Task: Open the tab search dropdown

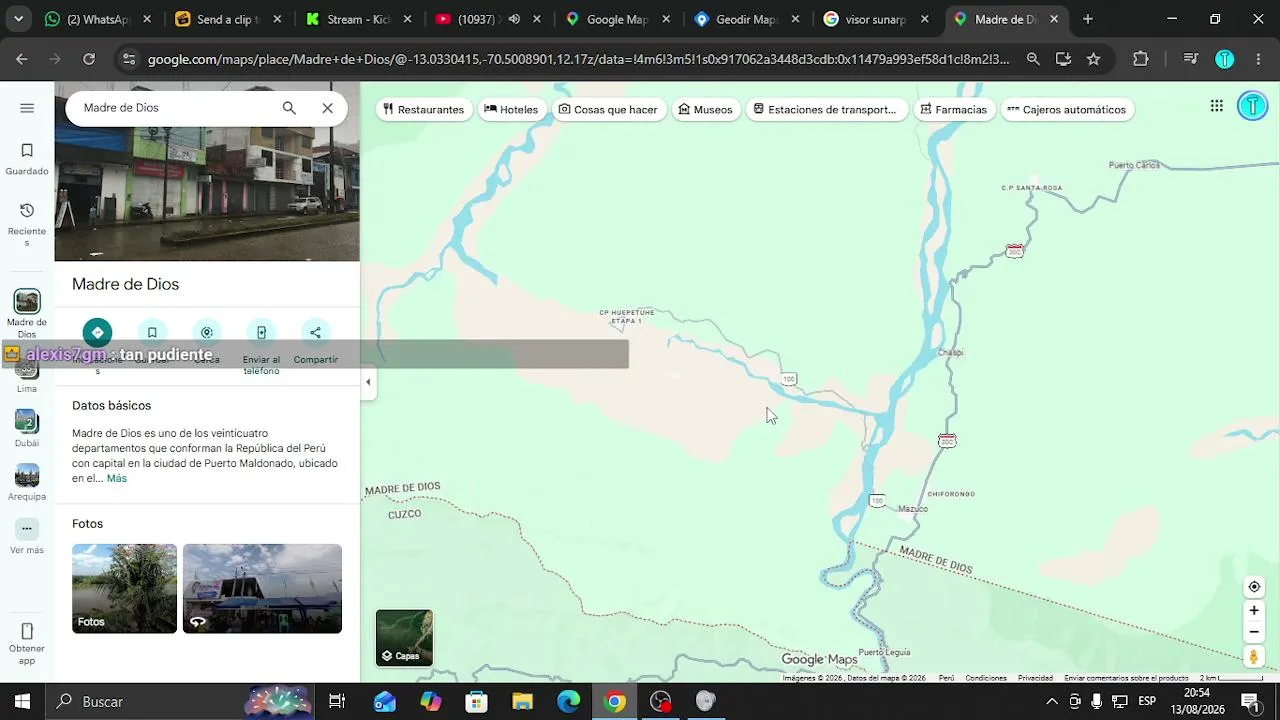Action: [19, 19]
